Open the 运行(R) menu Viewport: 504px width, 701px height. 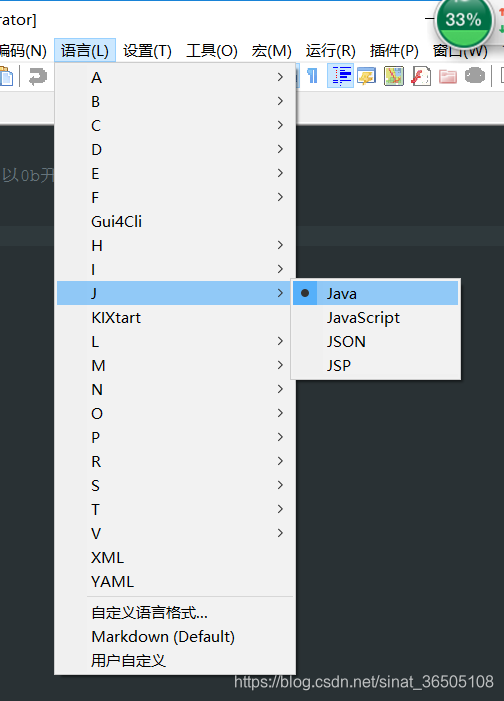click(x=330, y=51)
